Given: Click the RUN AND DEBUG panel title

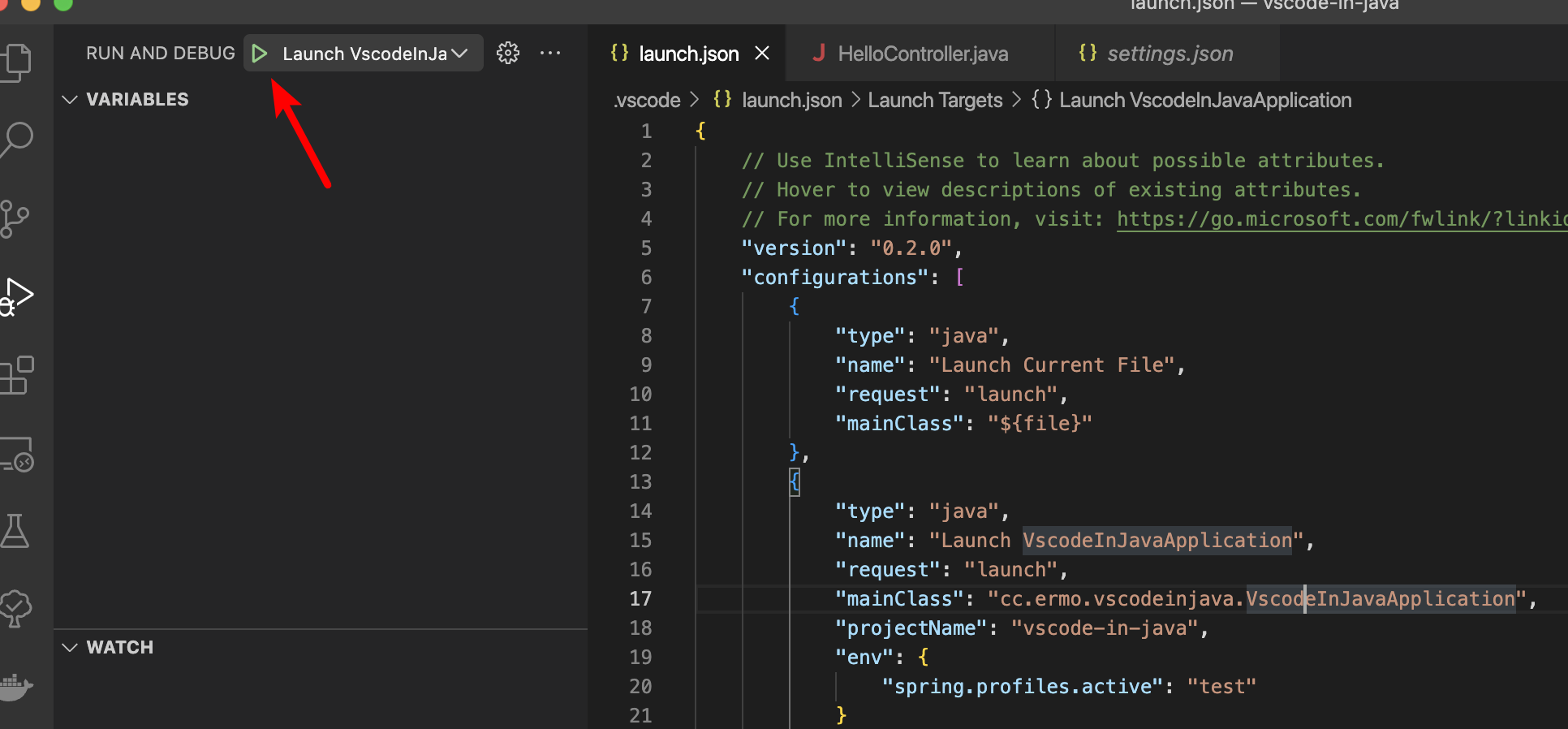Looking at the screenshot, I should click(161, 54).
